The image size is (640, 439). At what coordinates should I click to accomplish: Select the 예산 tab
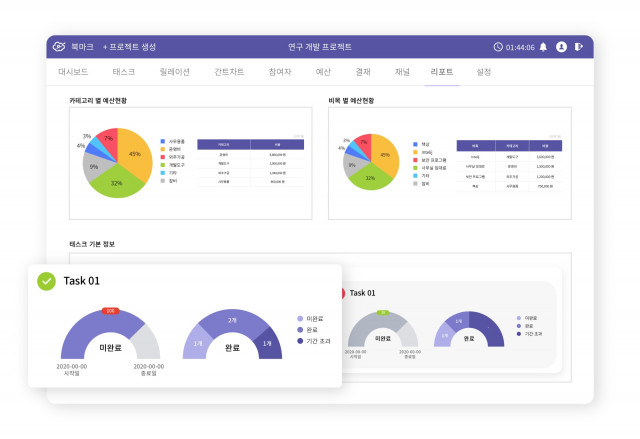(323, 73)
